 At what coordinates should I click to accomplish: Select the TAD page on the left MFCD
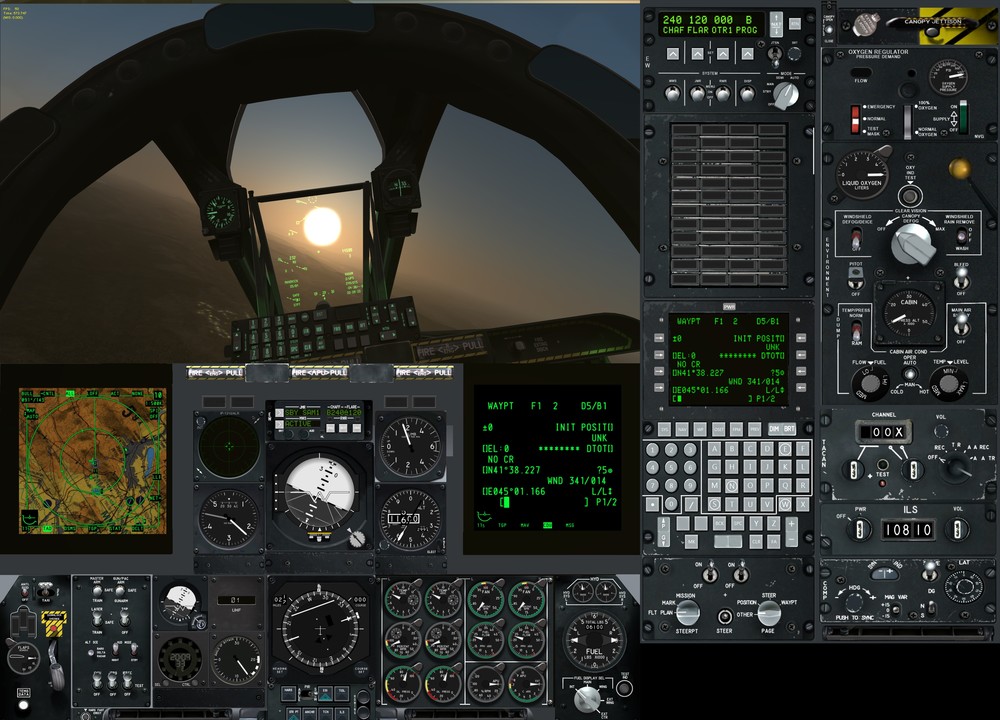tap(48, 529)
